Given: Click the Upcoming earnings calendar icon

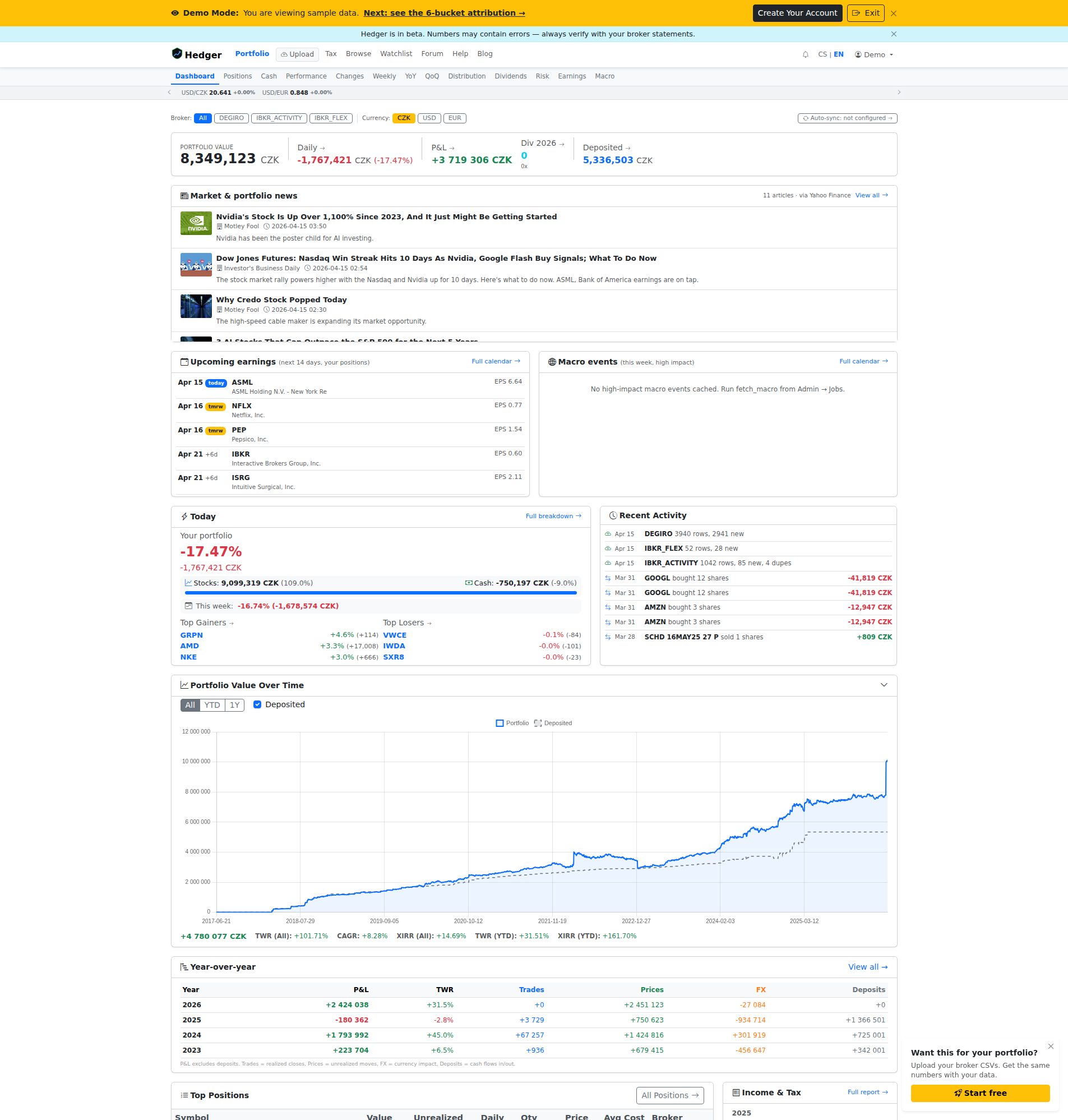Looking at the screenshot, I should (184, 362).
